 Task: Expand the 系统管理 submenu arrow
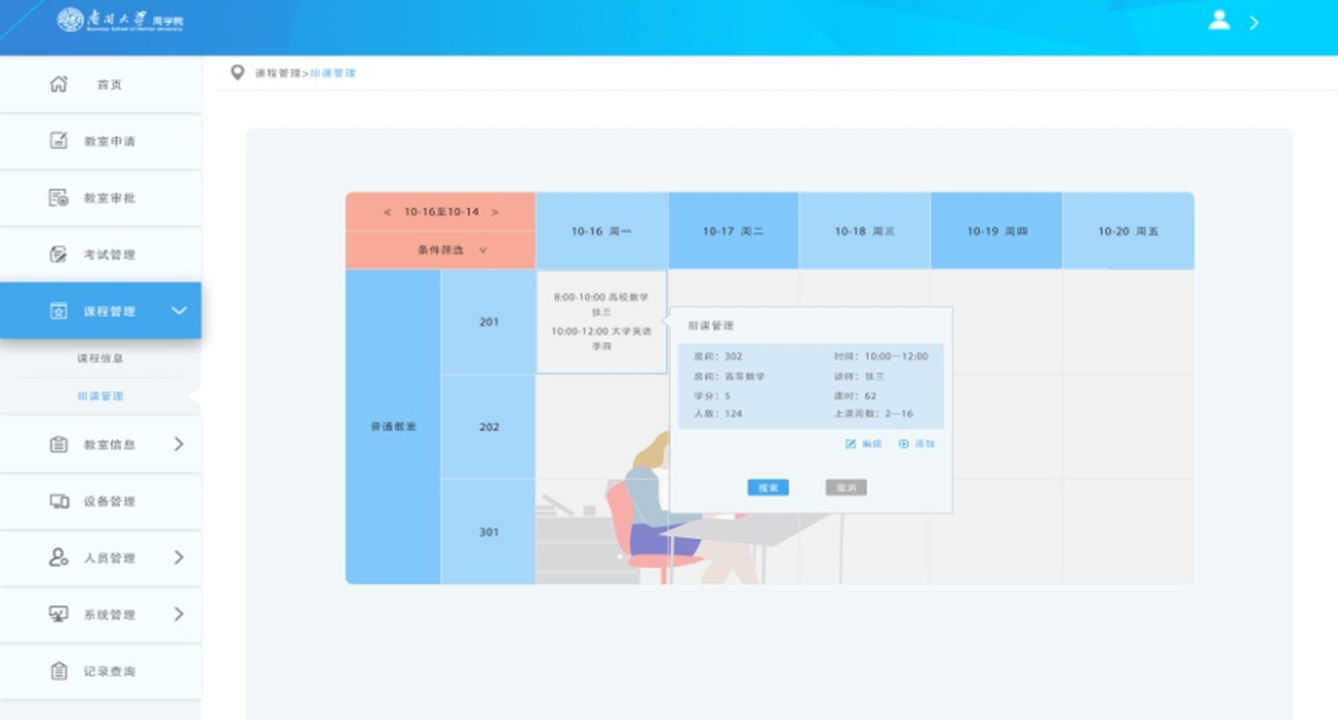pyautogui.click(x=179, y=614)
